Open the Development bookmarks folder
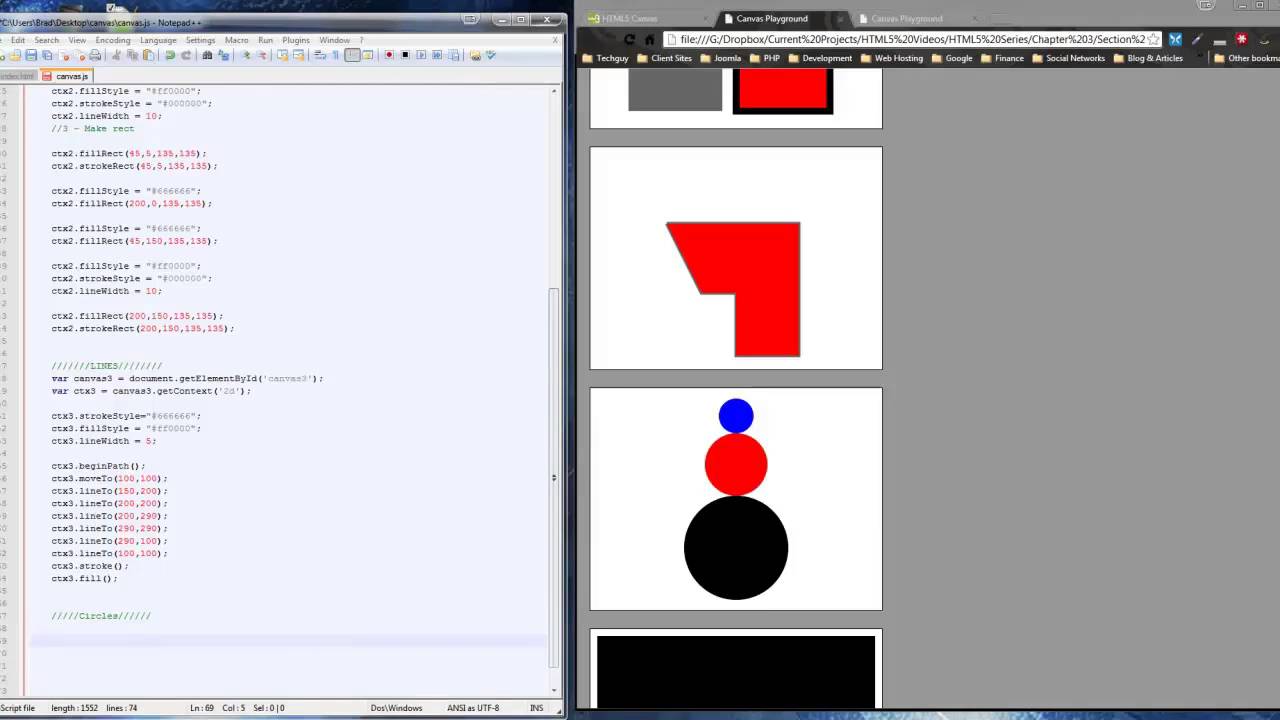Image resolution: width=1280 pixels, height=720 pixels. point(820,58)
